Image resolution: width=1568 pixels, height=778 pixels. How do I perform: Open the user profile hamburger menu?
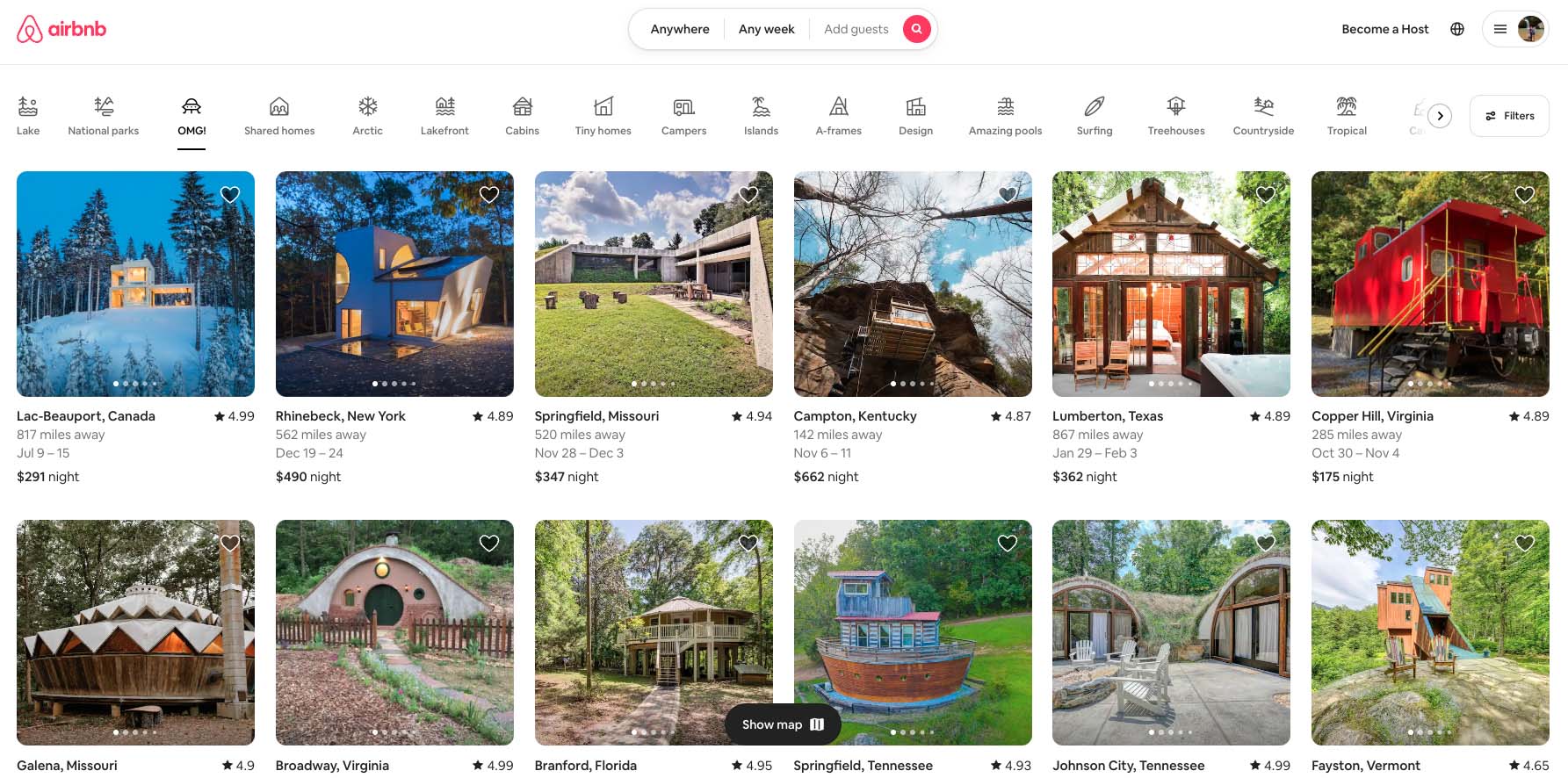click(1515, 29)
